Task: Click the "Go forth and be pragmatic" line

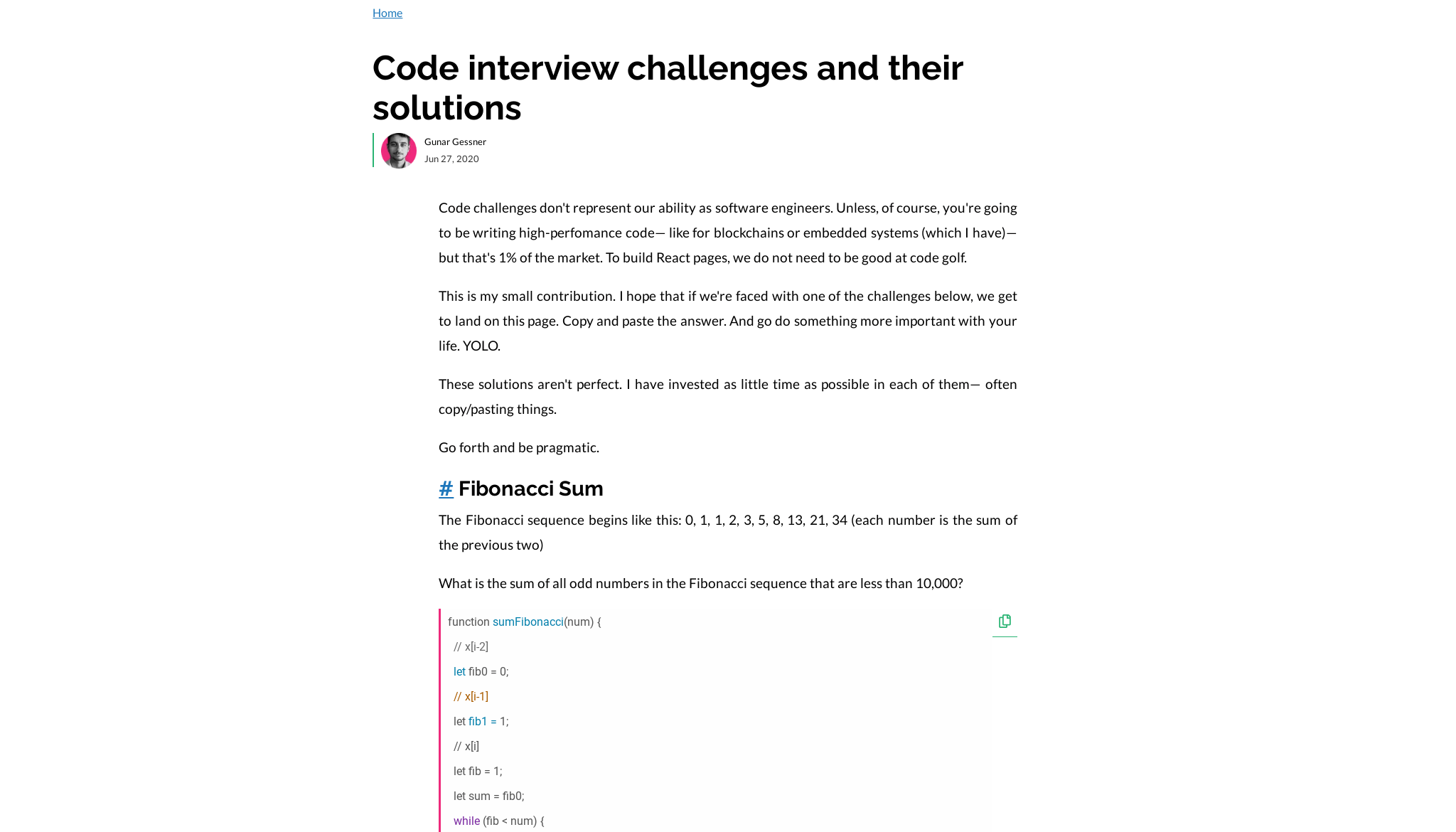Action: (519, 447)
